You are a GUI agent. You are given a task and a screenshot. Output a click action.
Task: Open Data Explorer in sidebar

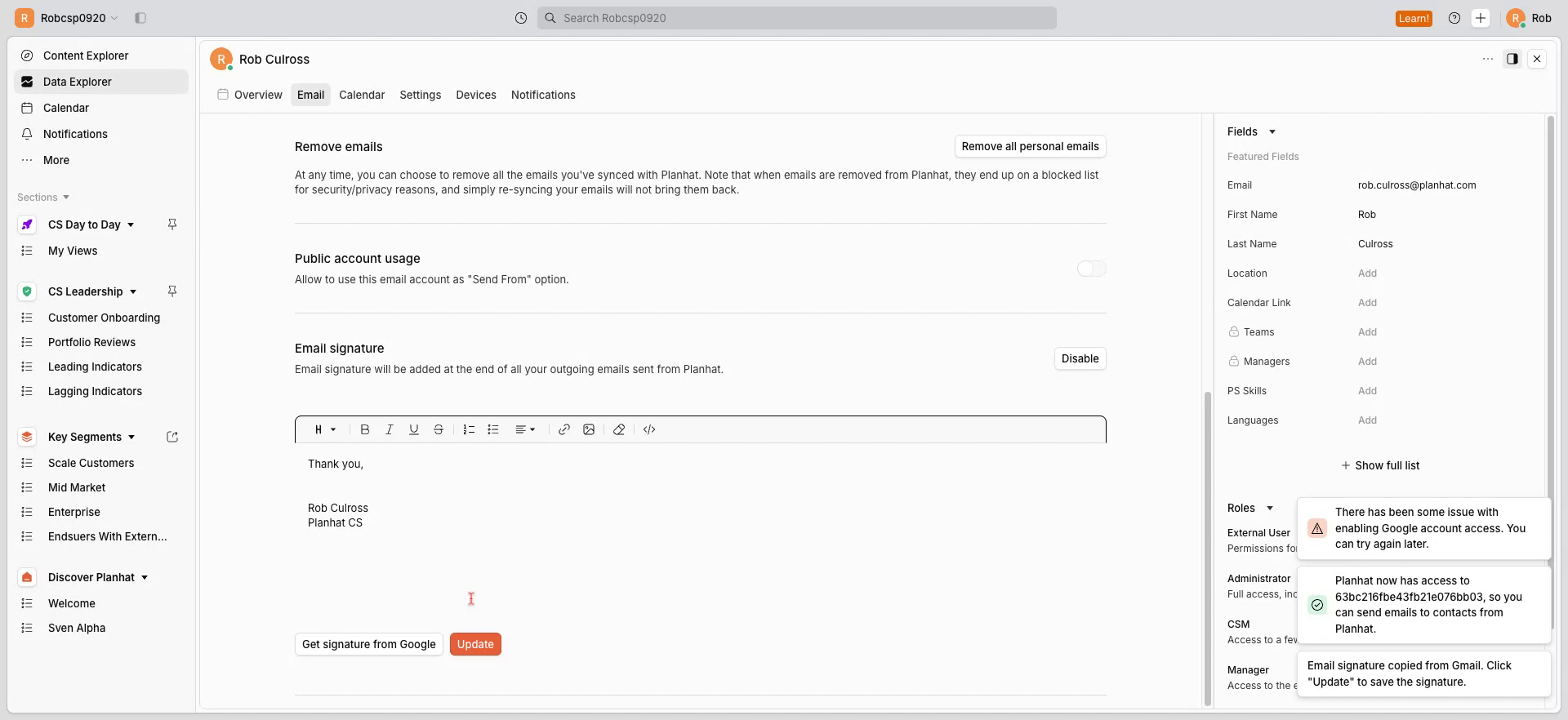[x=101, y=82]
